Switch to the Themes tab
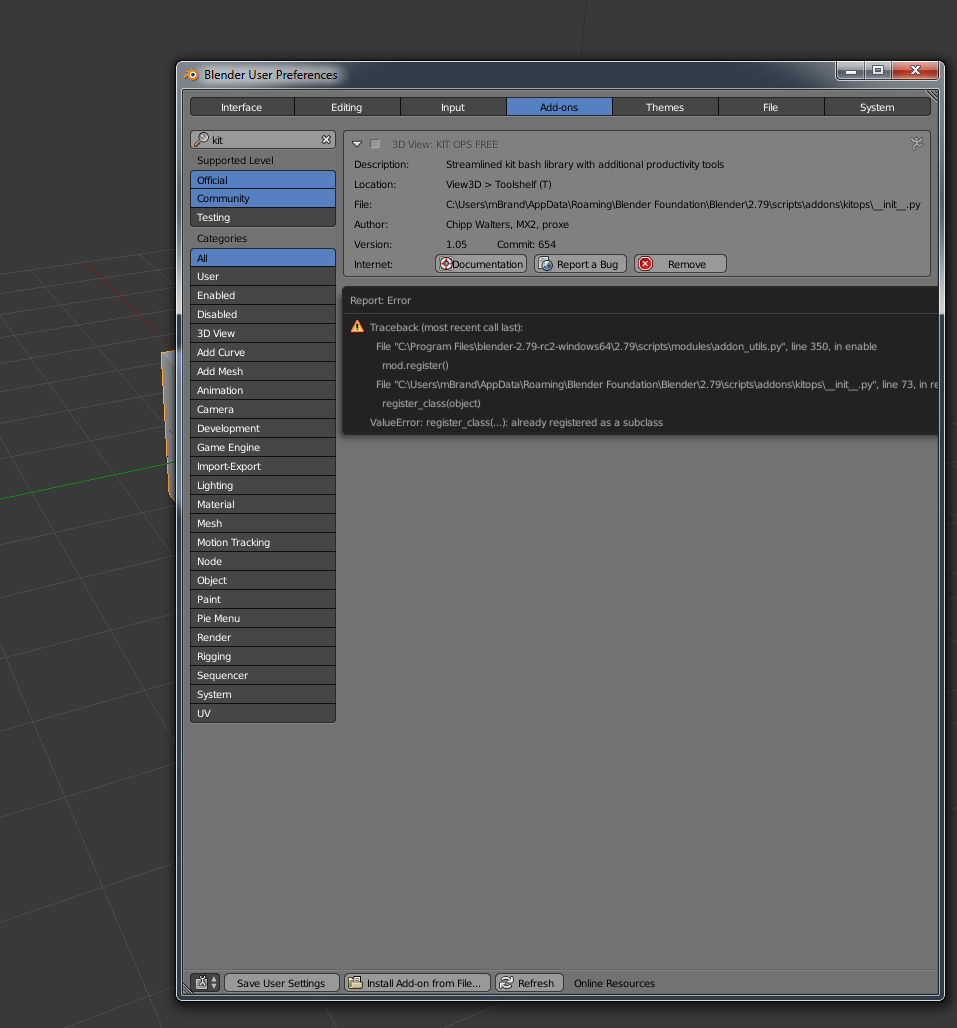Viewport: 957px width, 1028px height. (x=664, y=106)
